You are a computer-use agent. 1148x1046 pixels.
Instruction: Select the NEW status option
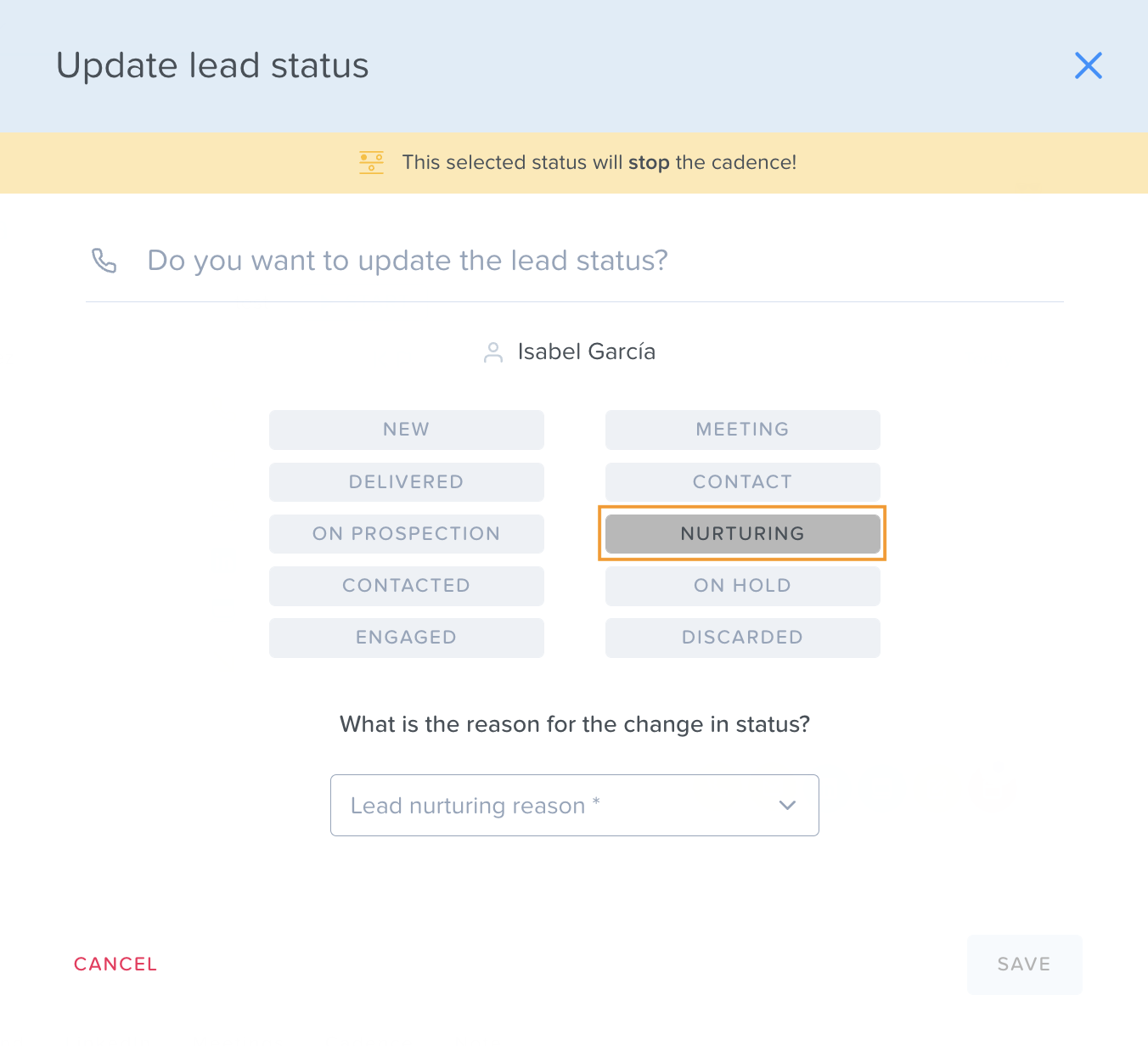(407, 430)
